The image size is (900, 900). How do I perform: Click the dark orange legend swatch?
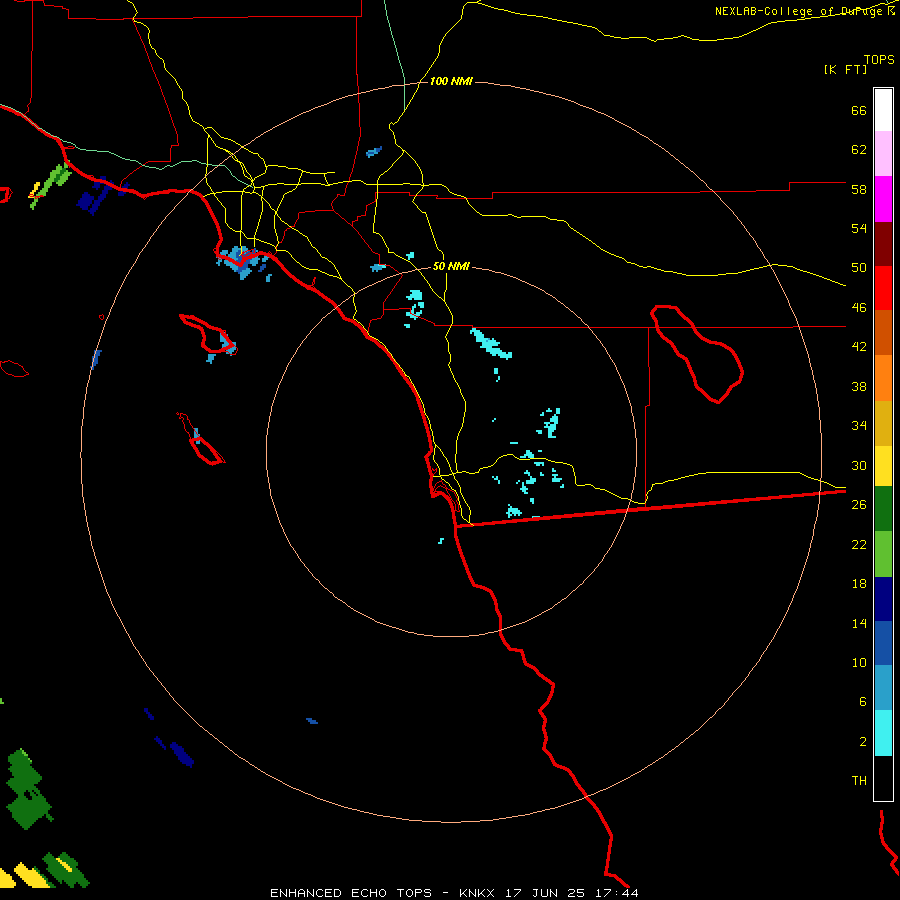point(883,332)
